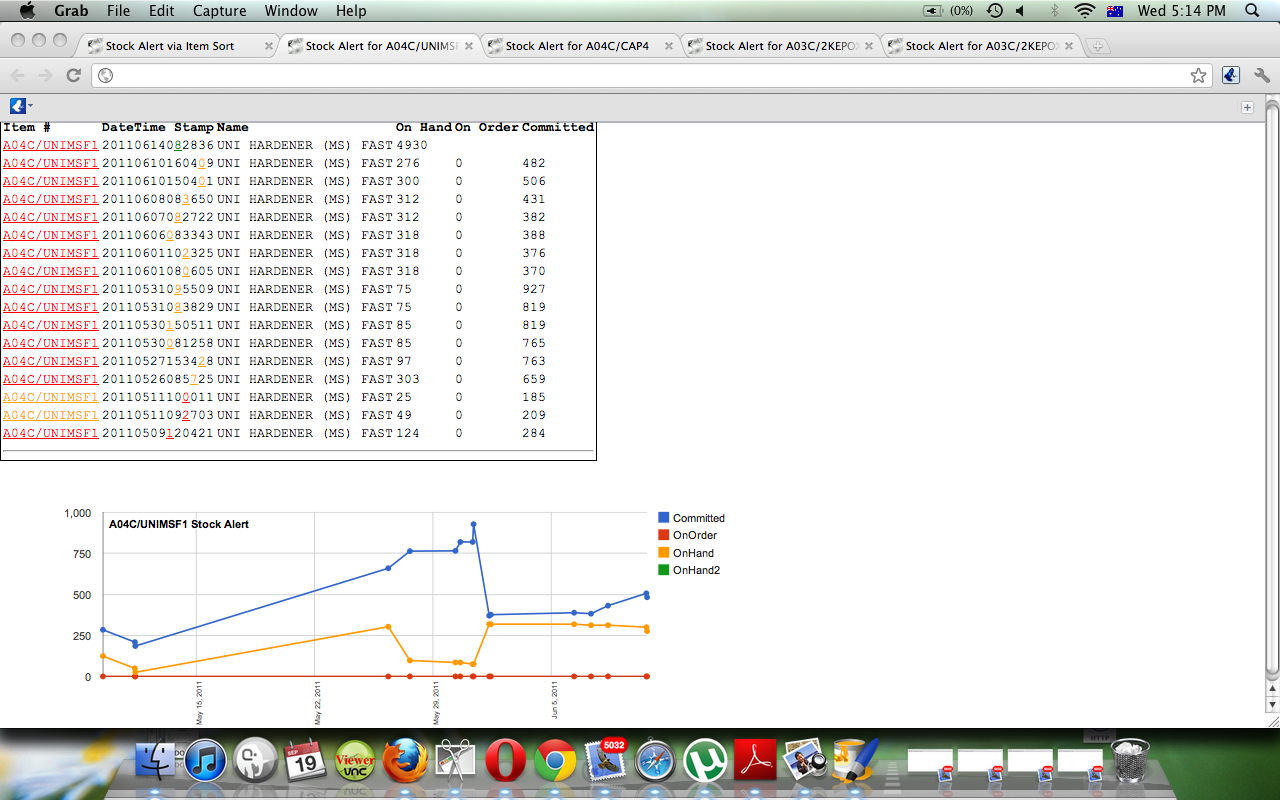Viewport: 1280px width, 800px height.
Task: Launch Safari from the dock
Action: (x=655, y=761)
